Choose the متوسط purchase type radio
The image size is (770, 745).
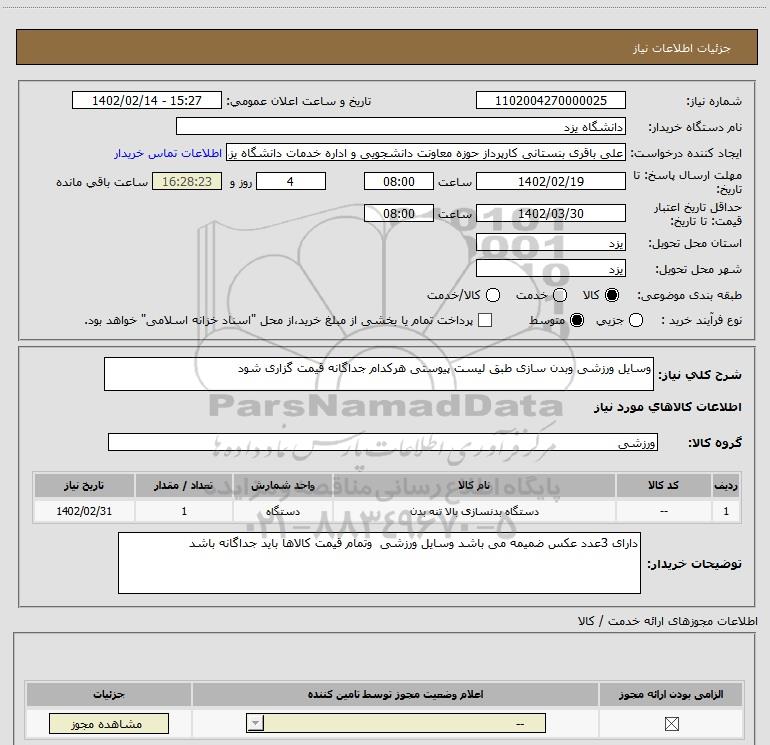tap(577, 320)
